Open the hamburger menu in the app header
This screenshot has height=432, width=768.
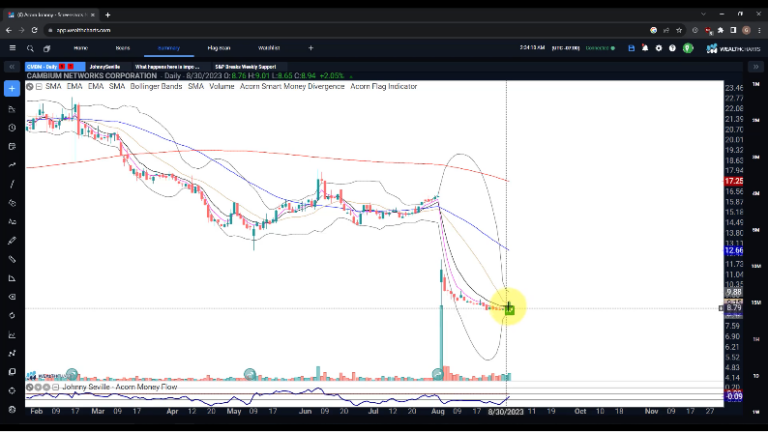pyautogui.click(x=12, y=48)
